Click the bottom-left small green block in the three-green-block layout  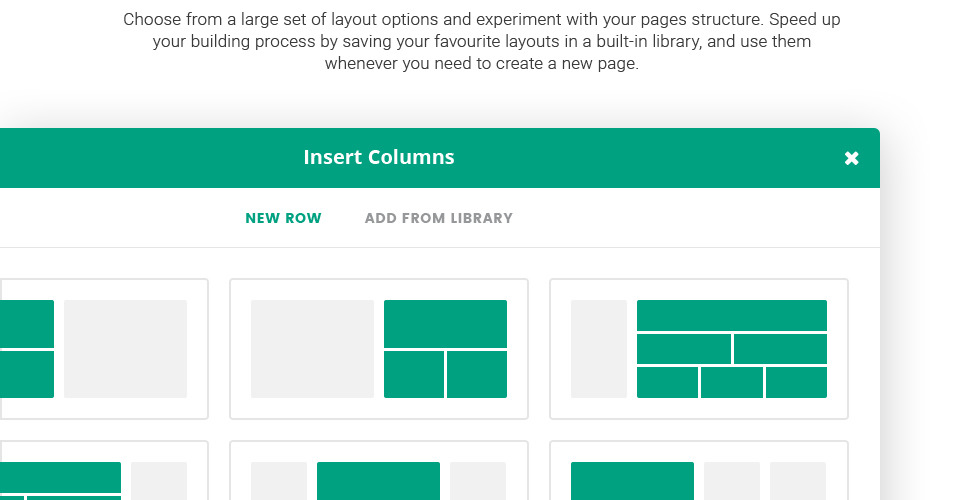click(x=414, y=374)
